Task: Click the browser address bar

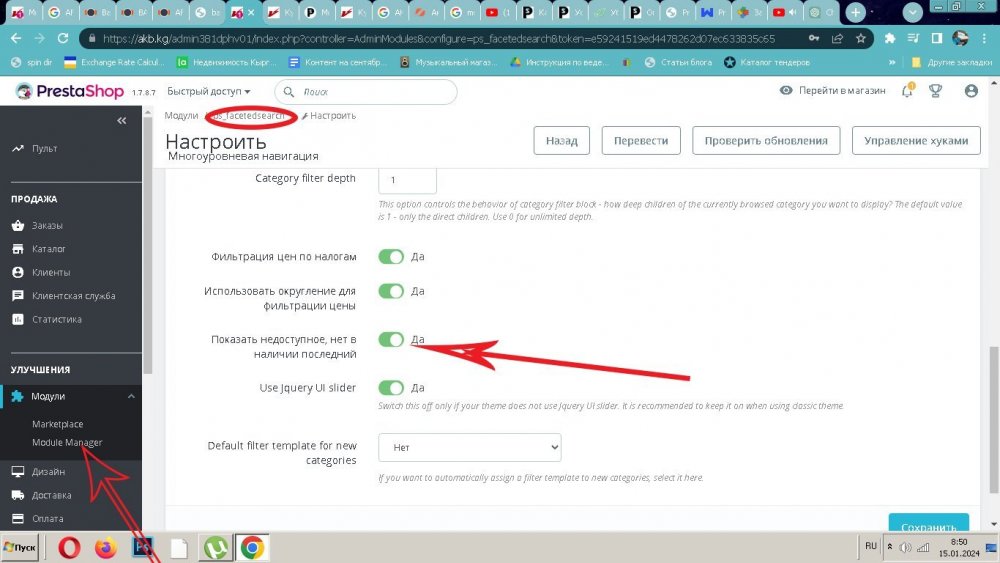Action: (439, 38)
